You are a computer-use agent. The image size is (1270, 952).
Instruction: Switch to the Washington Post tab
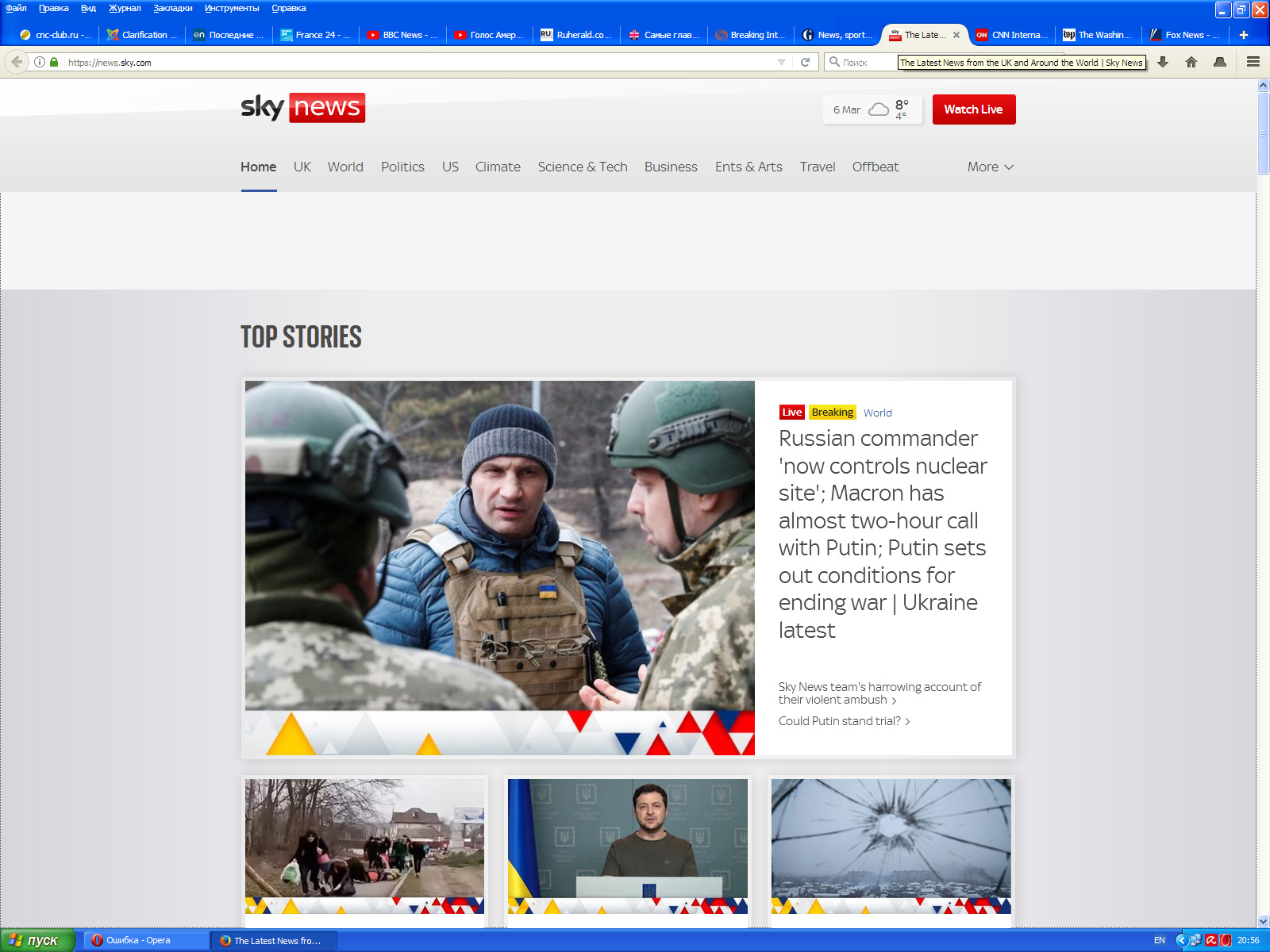click(1098, 35)
